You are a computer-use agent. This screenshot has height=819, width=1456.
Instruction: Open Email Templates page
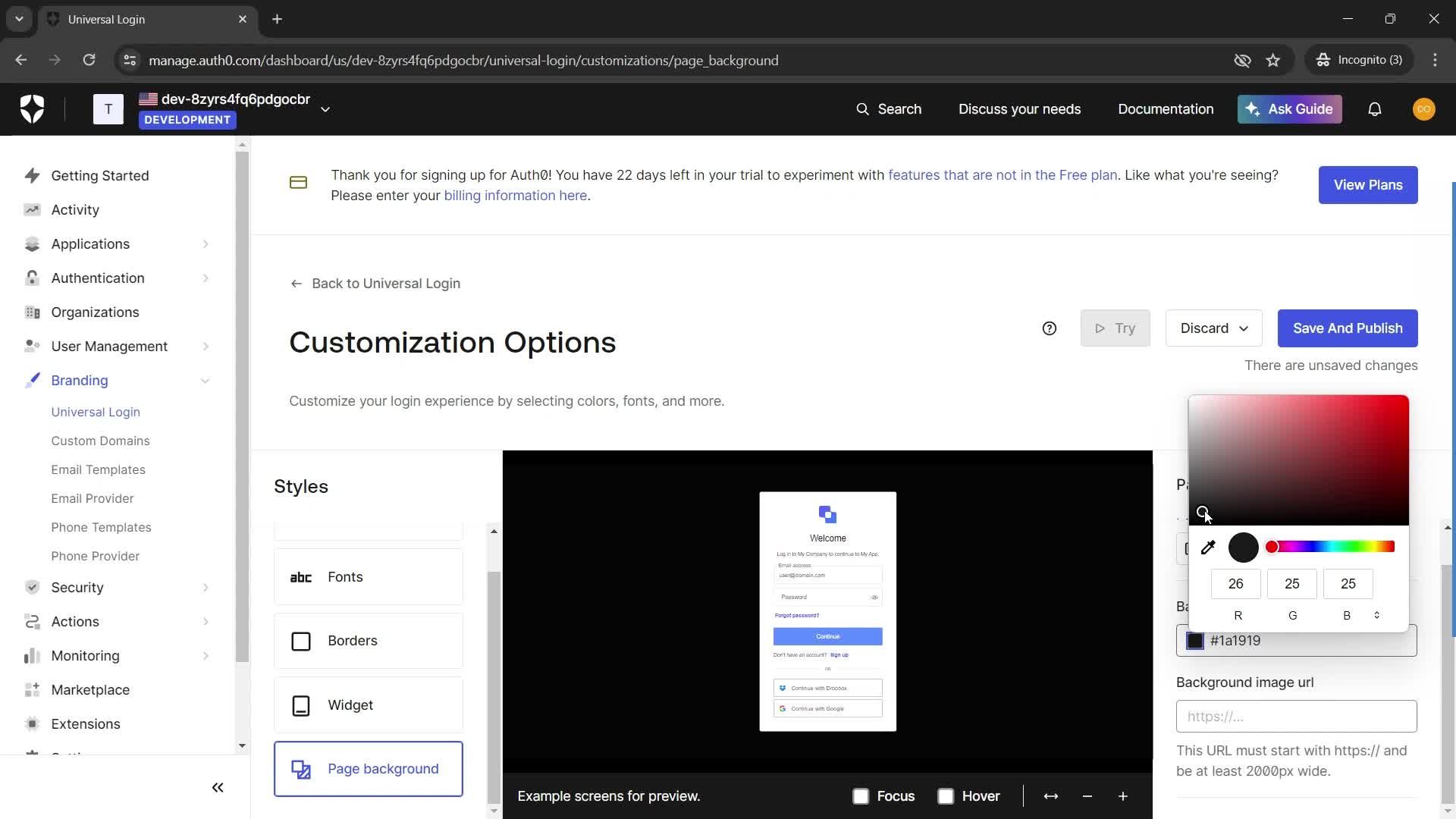[98, 469]
